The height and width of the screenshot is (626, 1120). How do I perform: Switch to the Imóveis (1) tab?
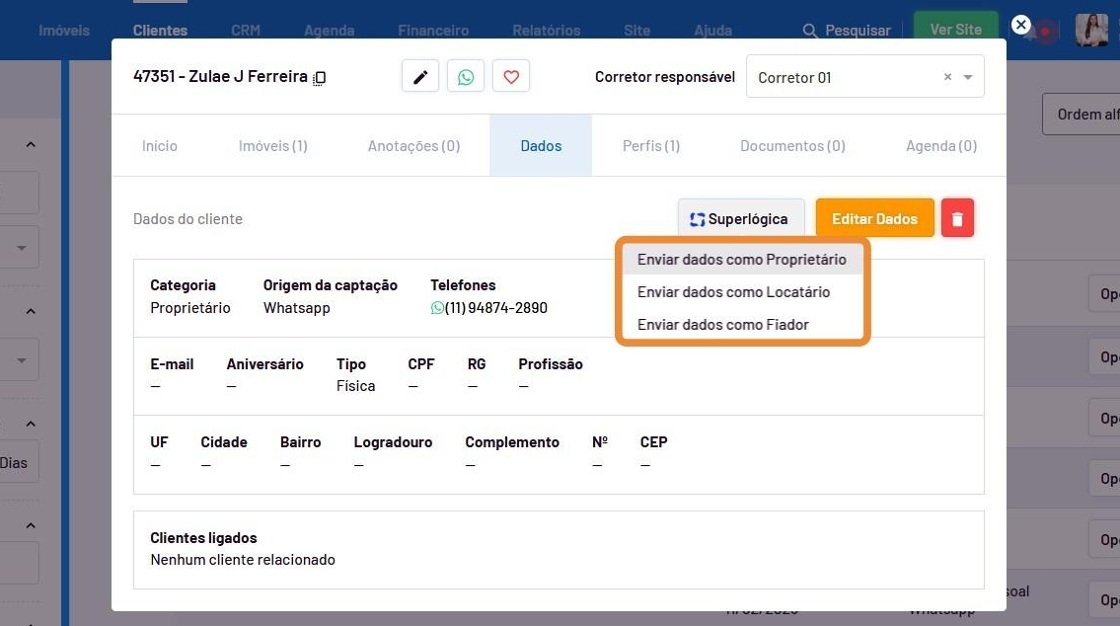click(273, 146)
